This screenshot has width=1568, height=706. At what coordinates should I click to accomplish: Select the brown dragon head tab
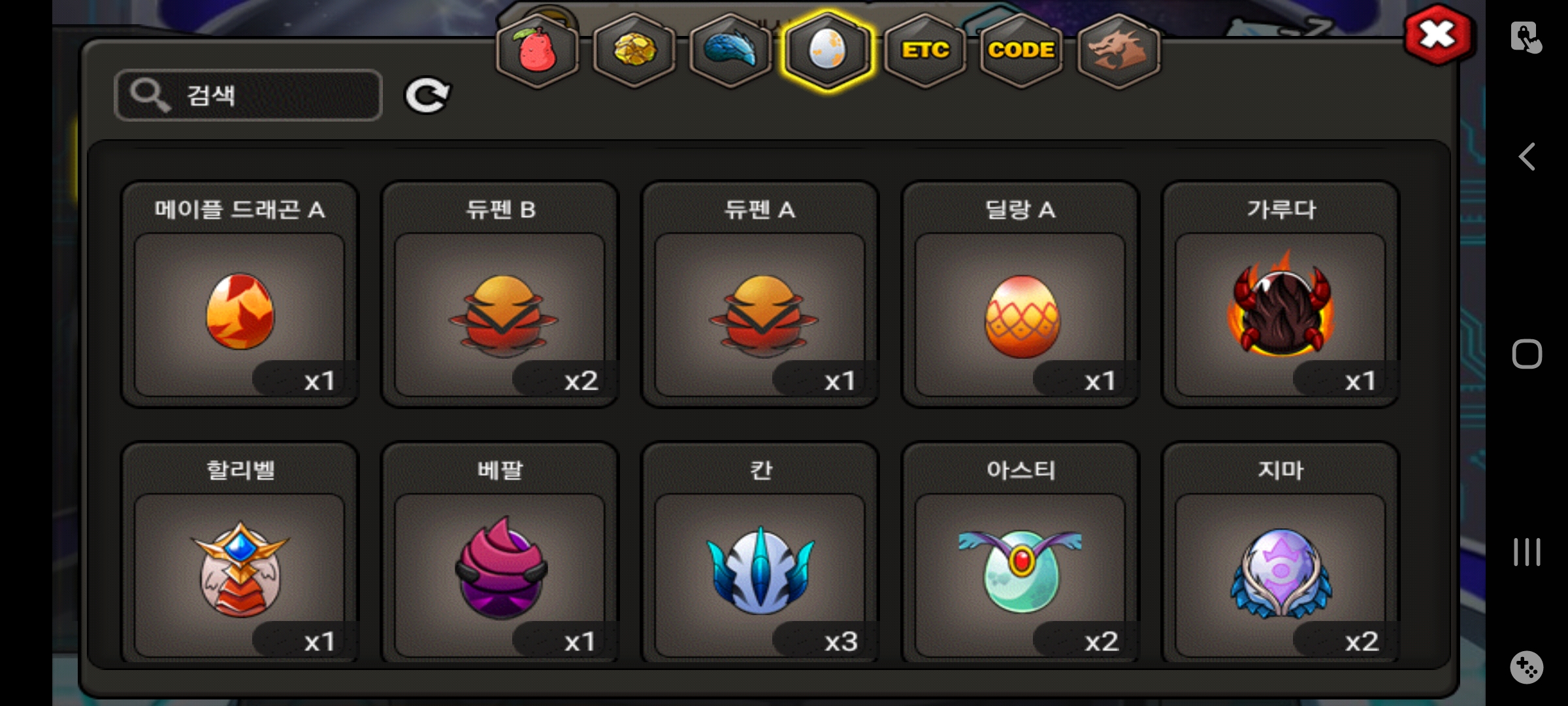click(1118, 50)
